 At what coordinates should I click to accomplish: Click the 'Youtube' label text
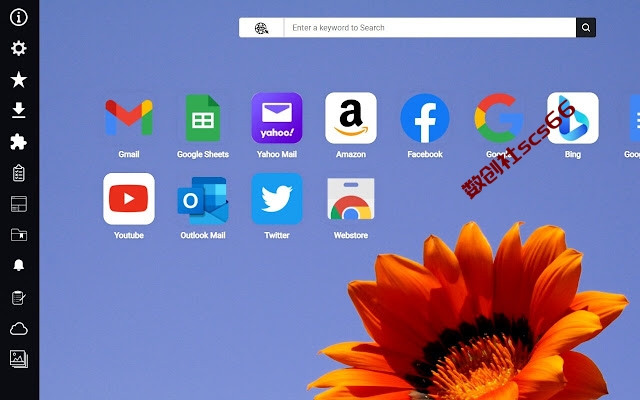pos(129,235)
